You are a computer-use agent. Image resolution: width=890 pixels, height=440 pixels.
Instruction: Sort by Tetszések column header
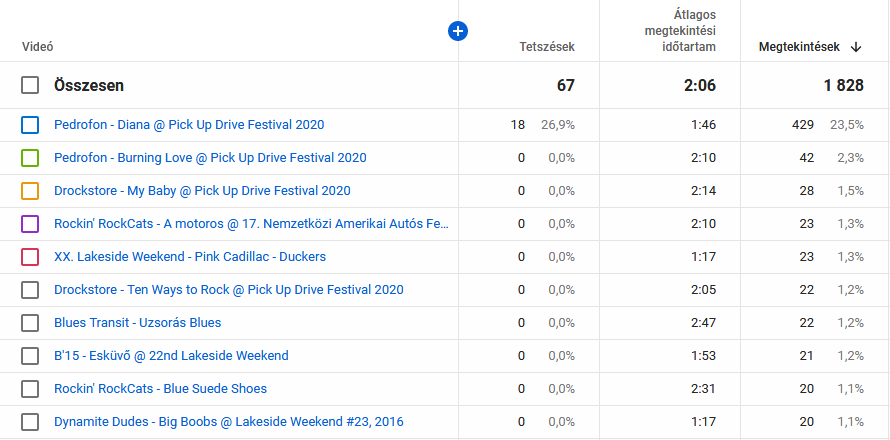tap(546, 47)
